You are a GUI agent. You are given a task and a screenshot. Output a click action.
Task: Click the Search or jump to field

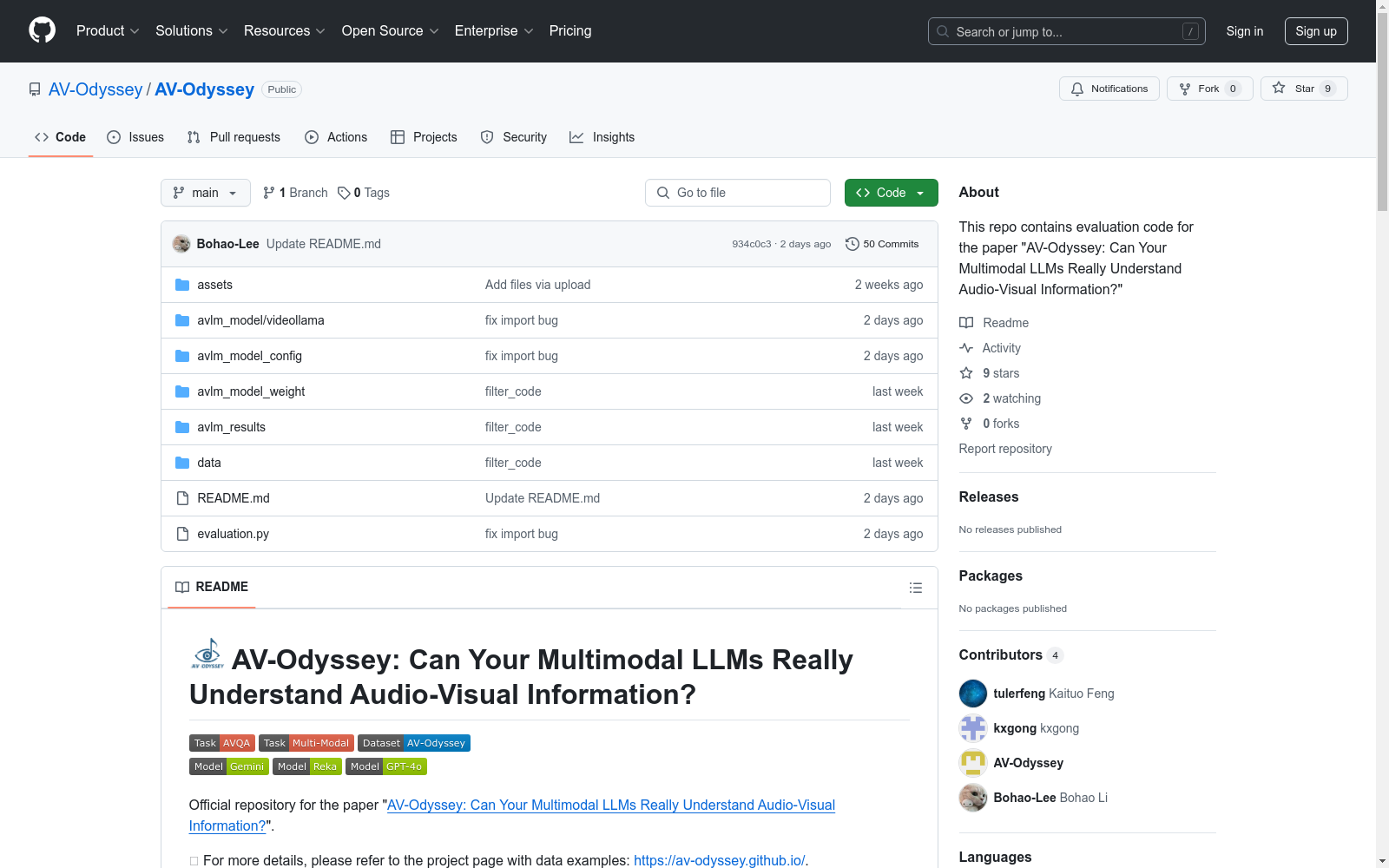1067,31
